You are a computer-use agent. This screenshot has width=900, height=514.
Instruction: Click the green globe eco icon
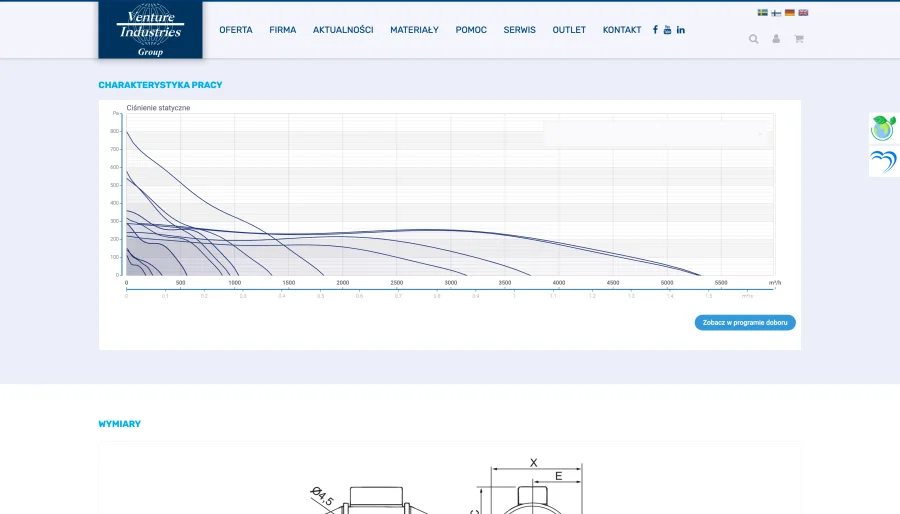click(x=883, y=128)
